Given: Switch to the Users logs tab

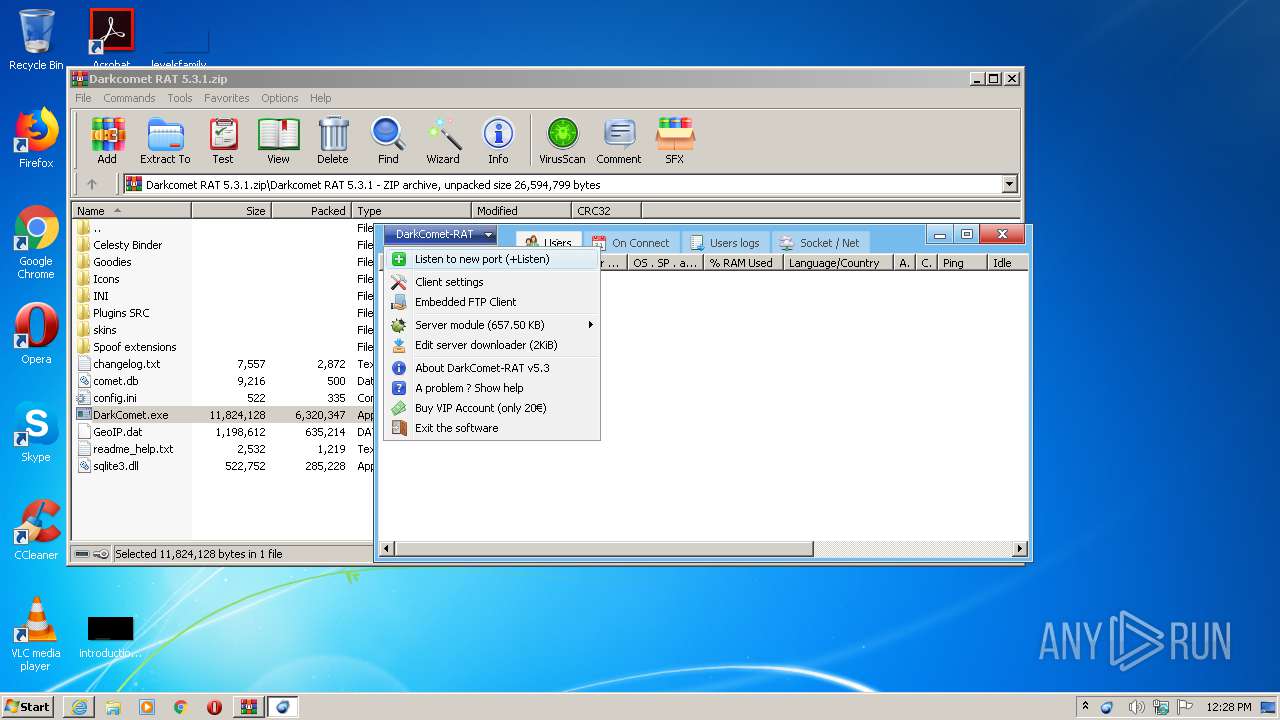Looking at the screenshot, I should pos(725,242).
